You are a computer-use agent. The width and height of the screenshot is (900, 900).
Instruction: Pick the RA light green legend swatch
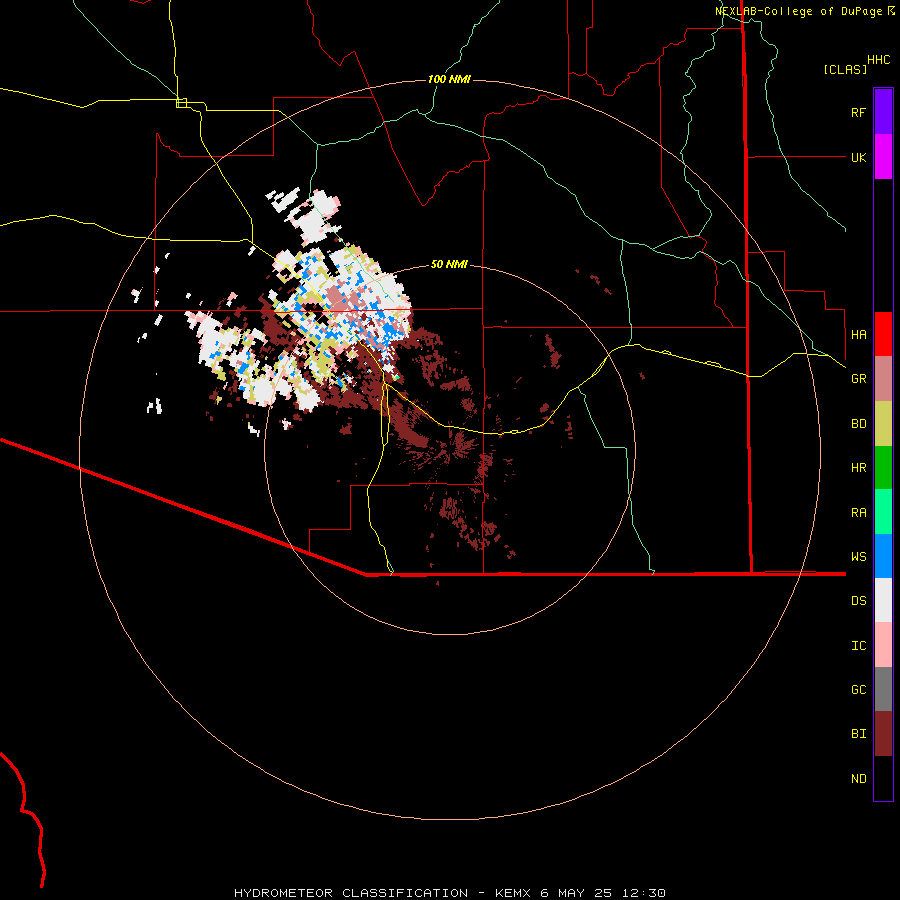coord(883,512)
